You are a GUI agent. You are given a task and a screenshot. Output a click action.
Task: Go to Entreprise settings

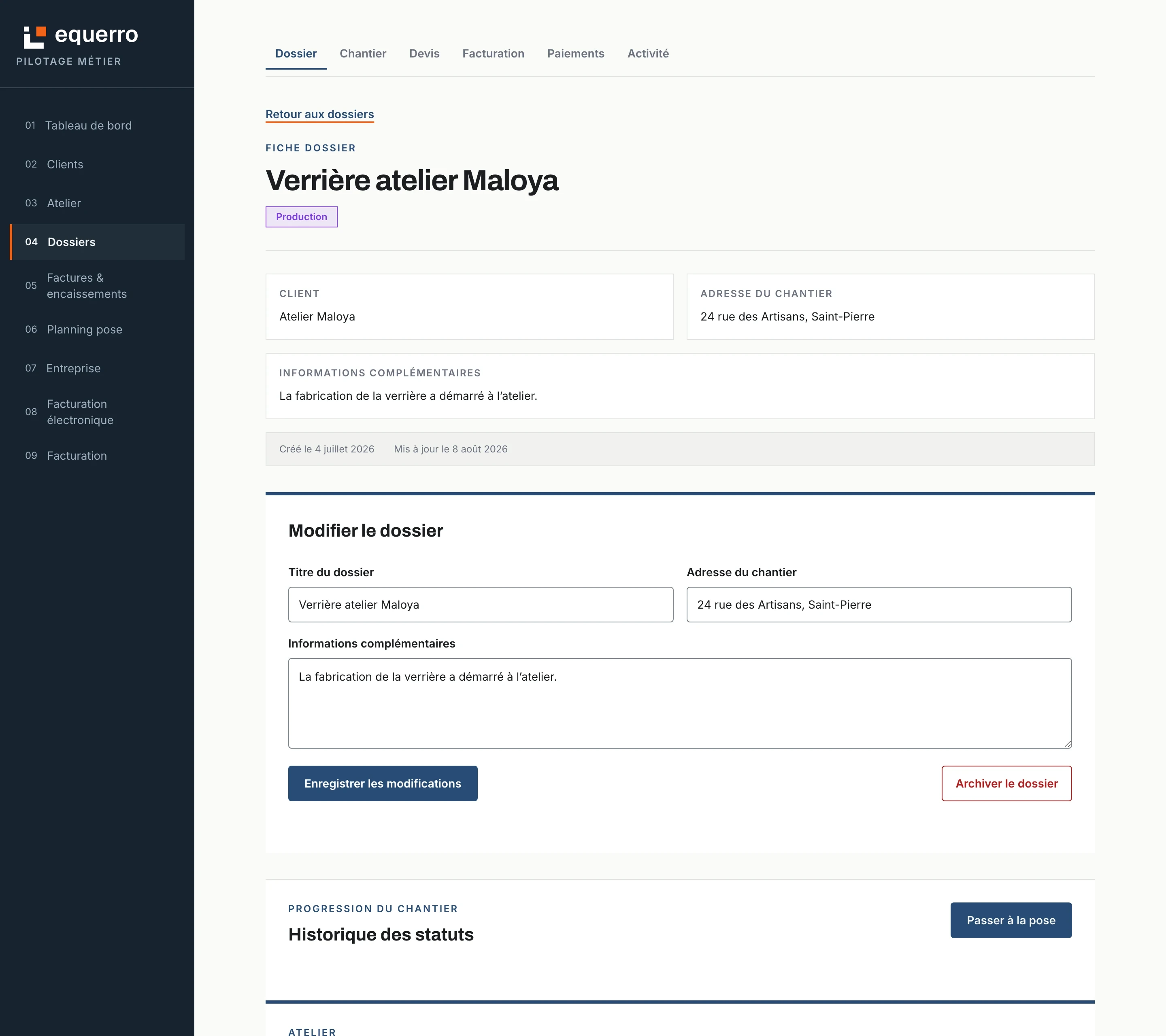pyautogui.click(x=97, y=368)
